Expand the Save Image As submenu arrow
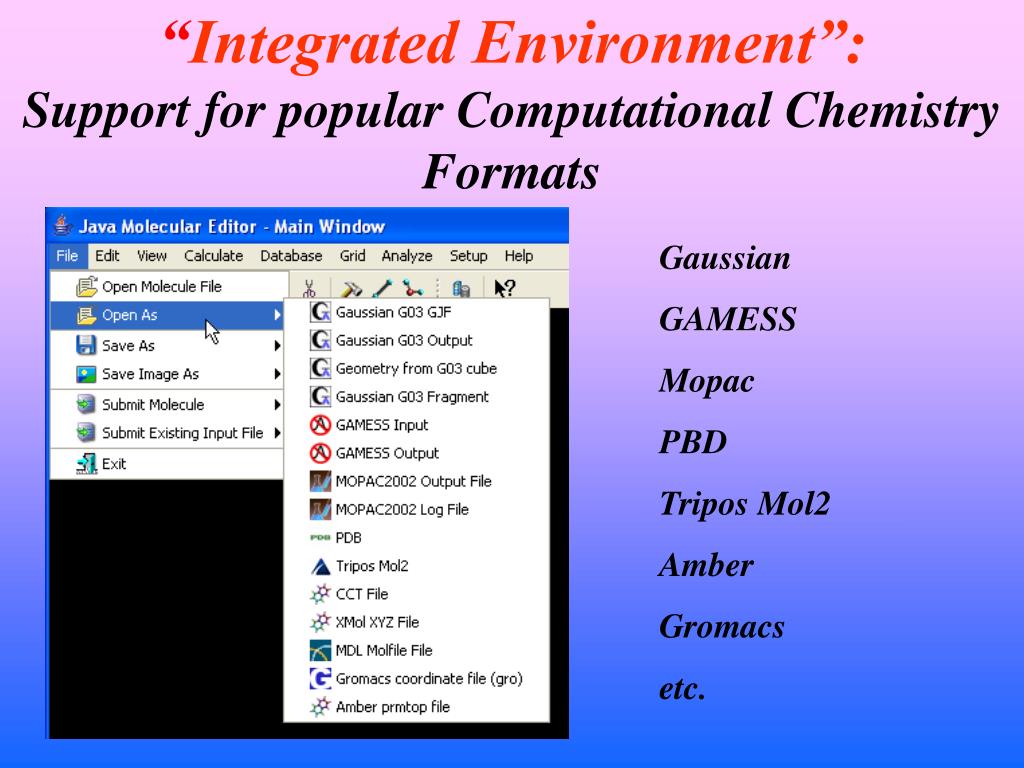 278,374
